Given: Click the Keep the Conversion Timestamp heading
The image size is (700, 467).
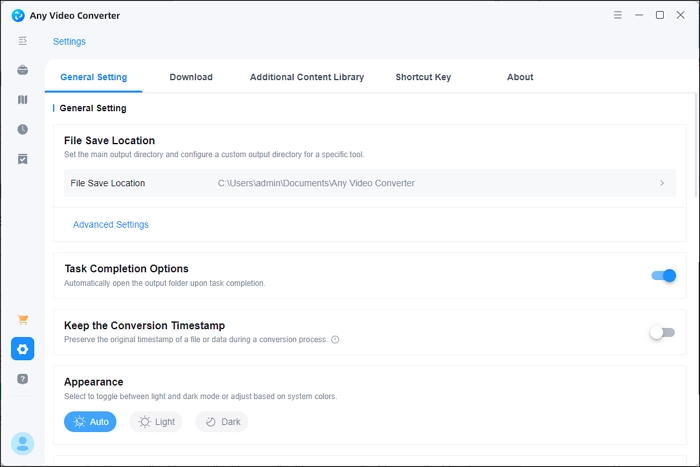Looking at the screenshot, I should 145,325.
